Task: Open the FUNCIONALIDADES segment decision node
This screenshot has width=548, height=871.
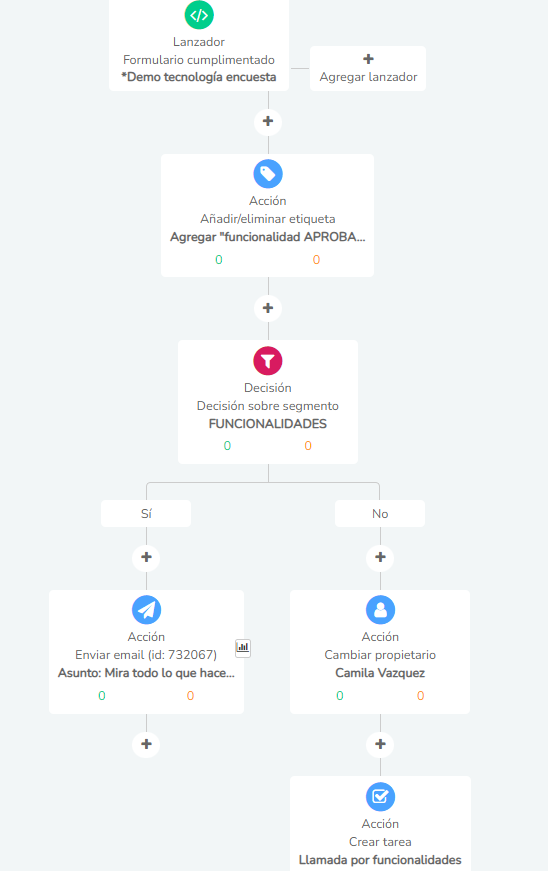Action: (x=268, y=402)
